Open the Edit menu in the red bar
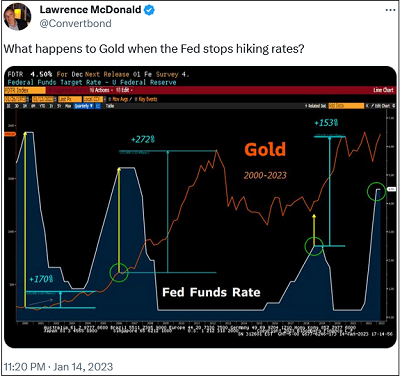 tap(125, 90)
